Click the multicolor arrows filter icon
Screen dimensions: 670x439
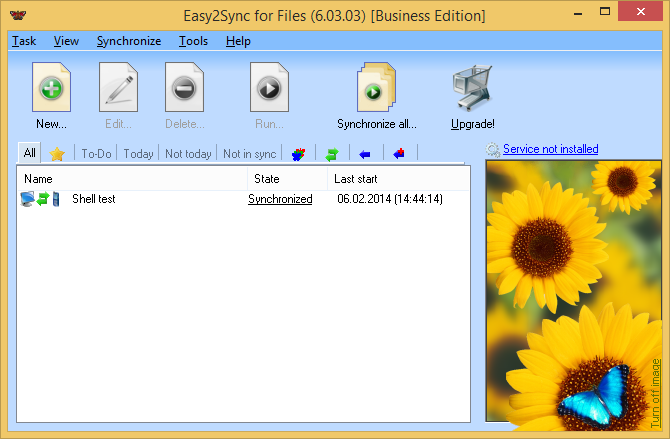[x=298, y=154]
